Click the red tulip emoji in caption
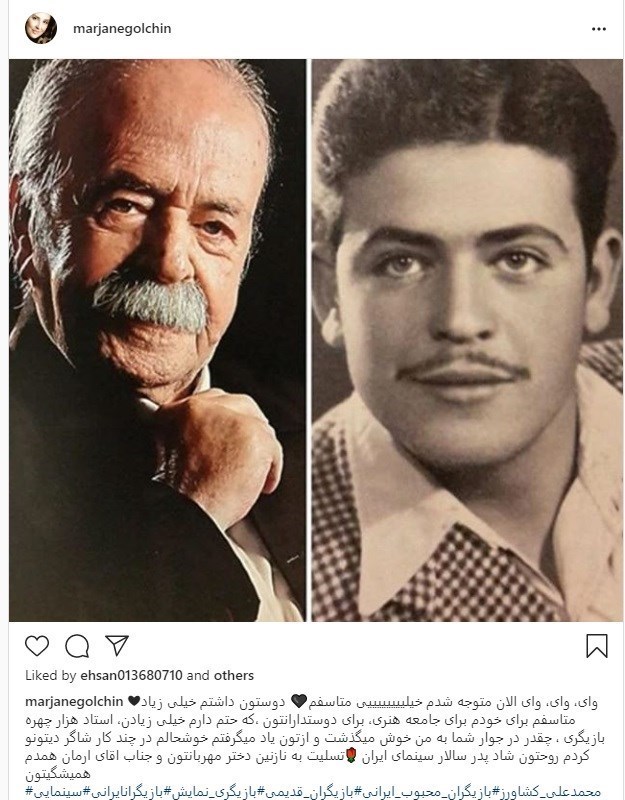 click(x=351, y=756)
